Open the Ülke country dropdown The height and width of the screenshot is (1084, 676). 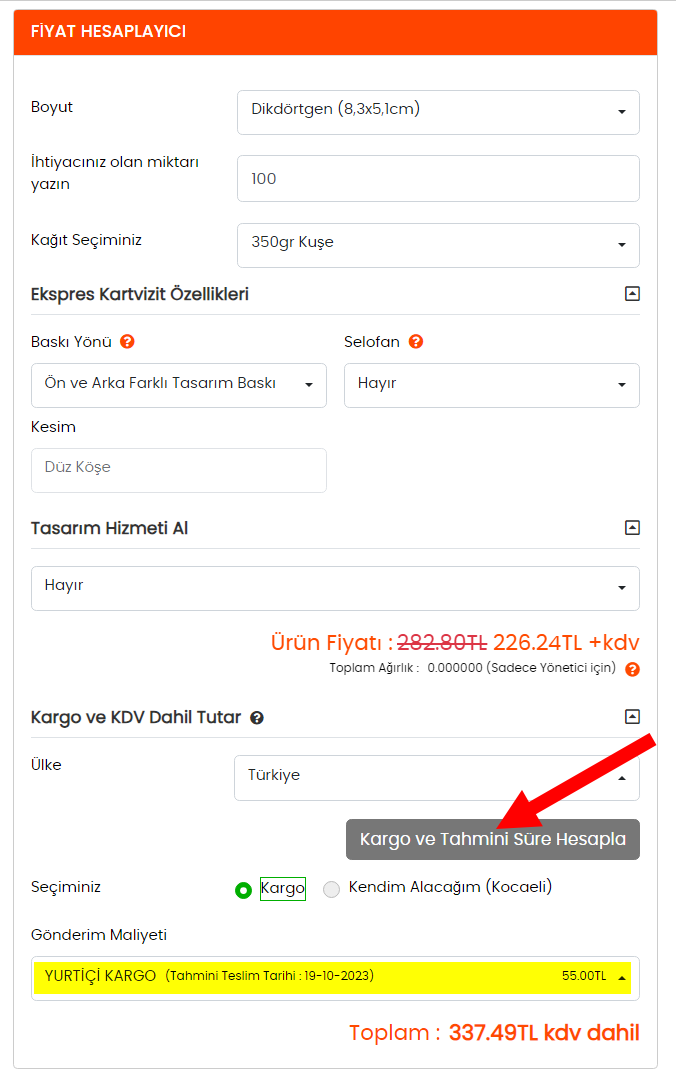436,777
